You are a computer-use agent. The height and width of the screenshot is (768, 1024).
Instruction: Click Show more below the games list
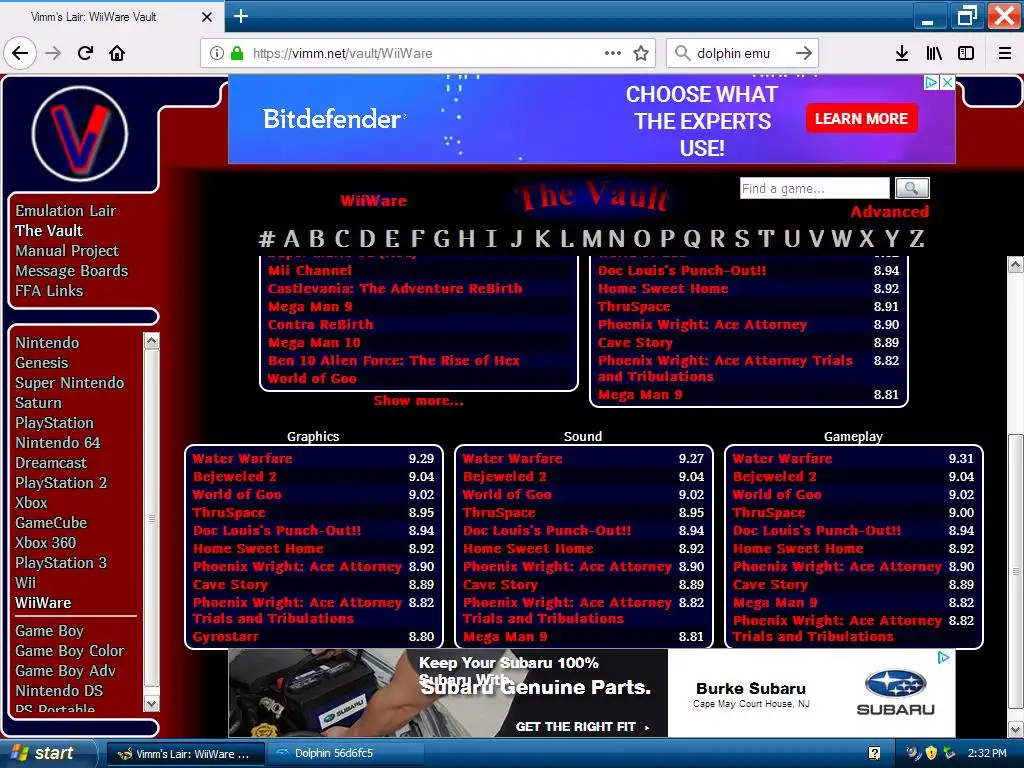[419, 401]
